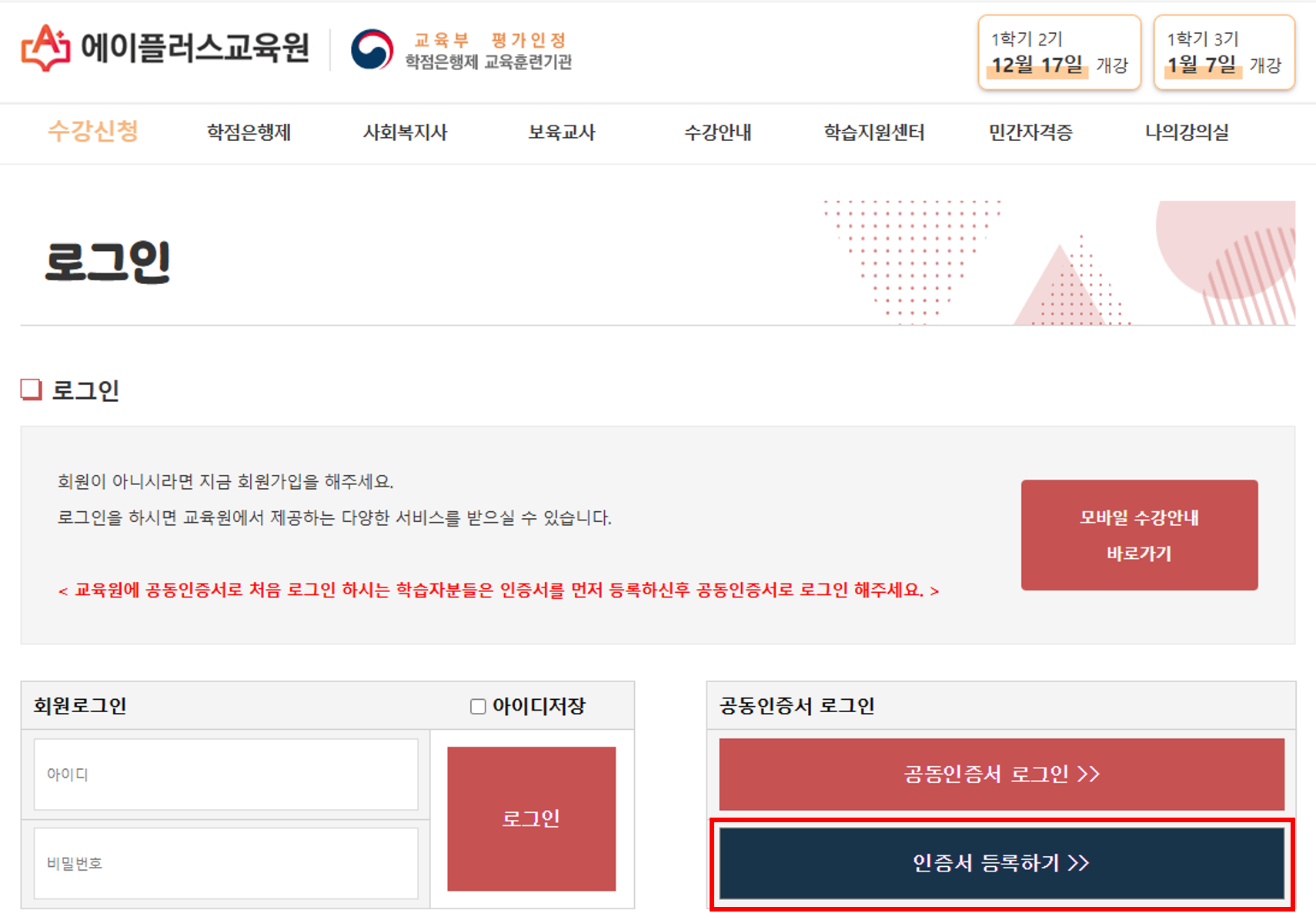Open 모바일 수강안내 바로가기
Screen dimensions: 1316x920
[1139, 535]
